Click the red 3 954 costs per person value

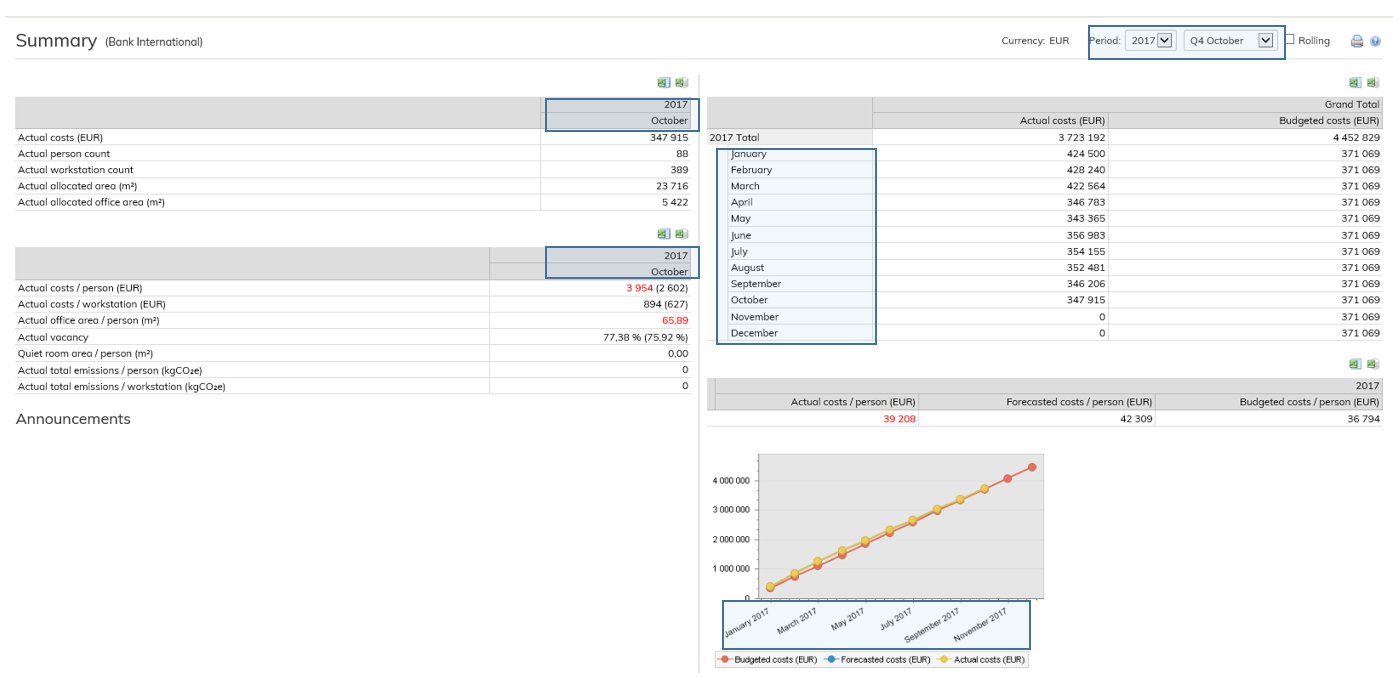pyautogui.click(x=639, y=288)
